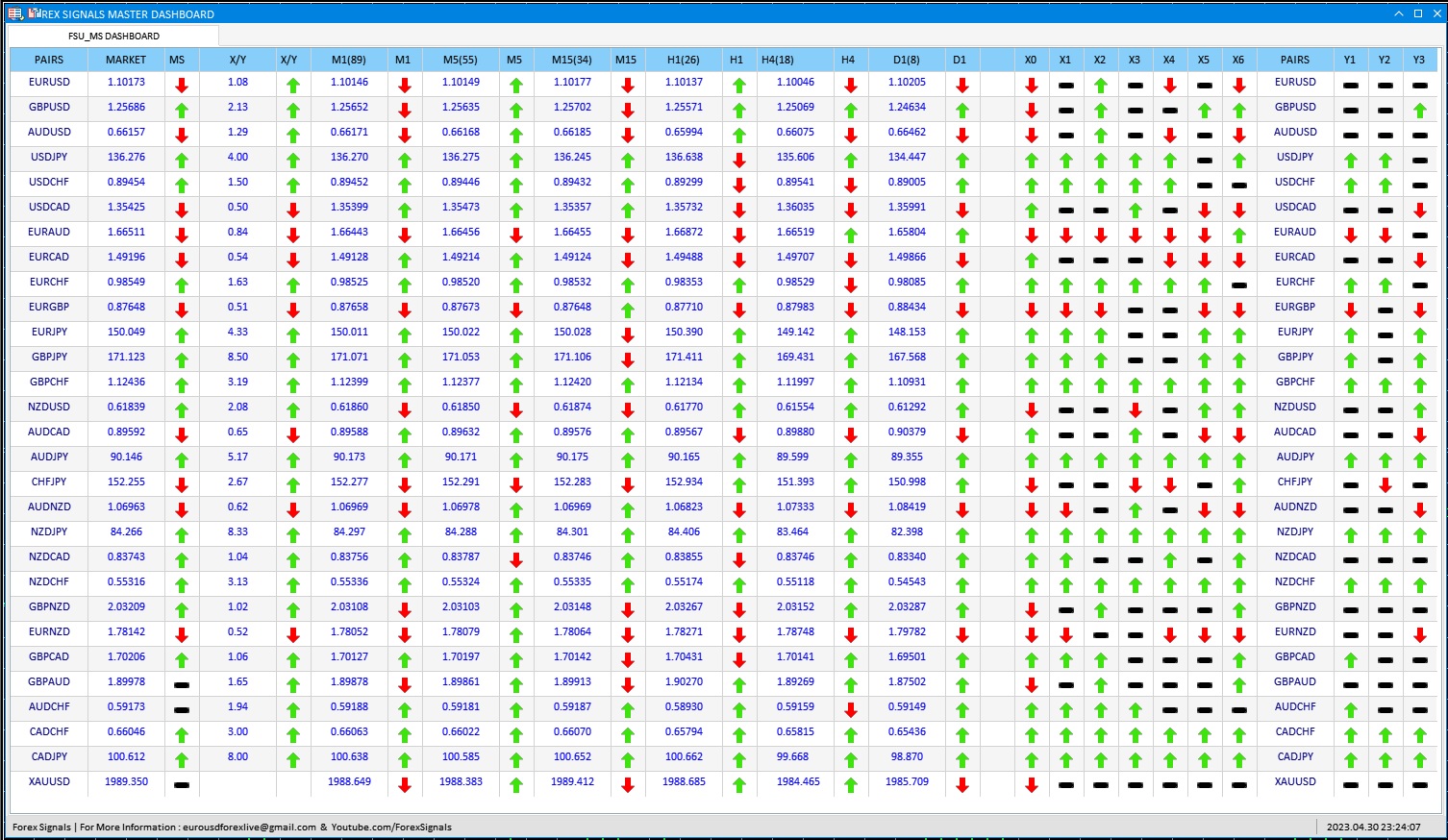Image resolution: width=1448 pixels, height=840 pixels.
Task: Click EURAUD green X6 up arrow
Action: (1239, 235)
